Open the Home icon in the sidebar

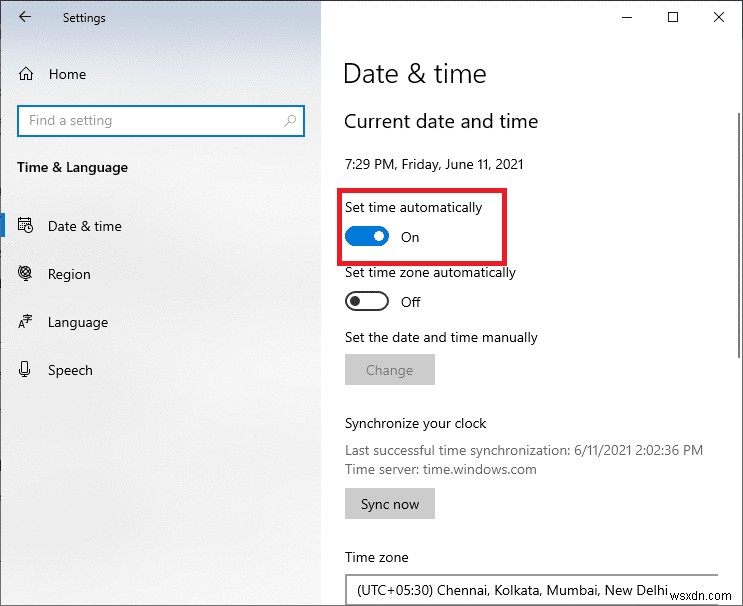tap(26, 74)
